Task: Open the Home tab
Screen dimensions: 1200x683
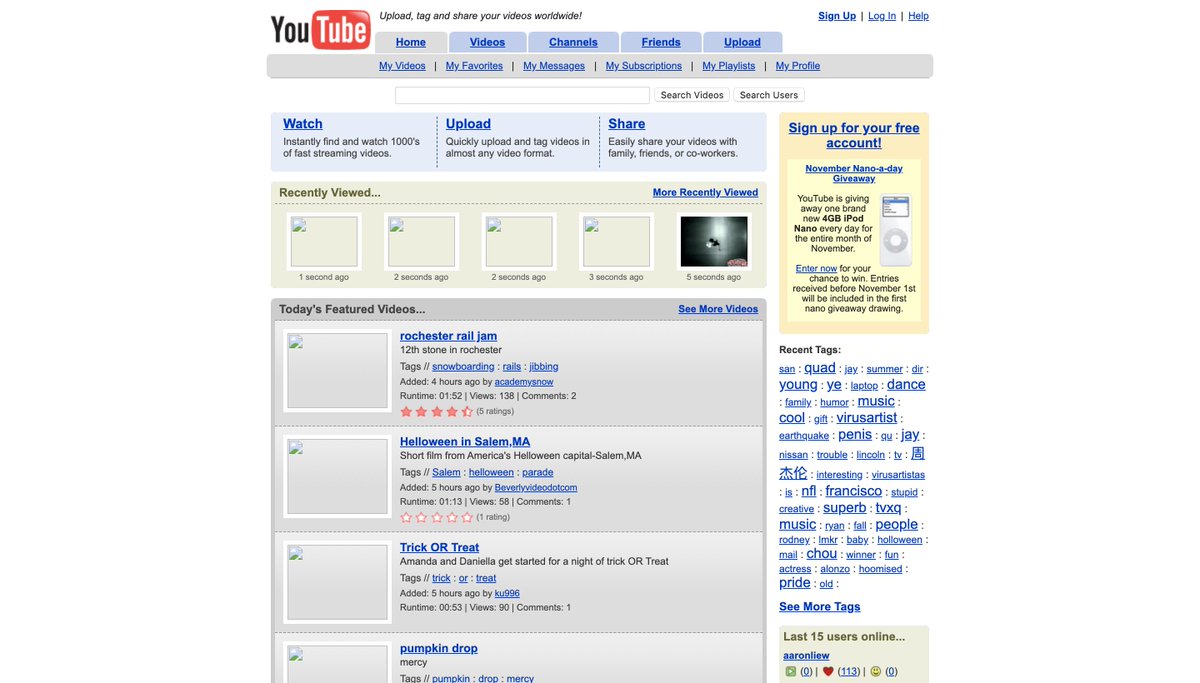Action: click(x=411, y=42)
